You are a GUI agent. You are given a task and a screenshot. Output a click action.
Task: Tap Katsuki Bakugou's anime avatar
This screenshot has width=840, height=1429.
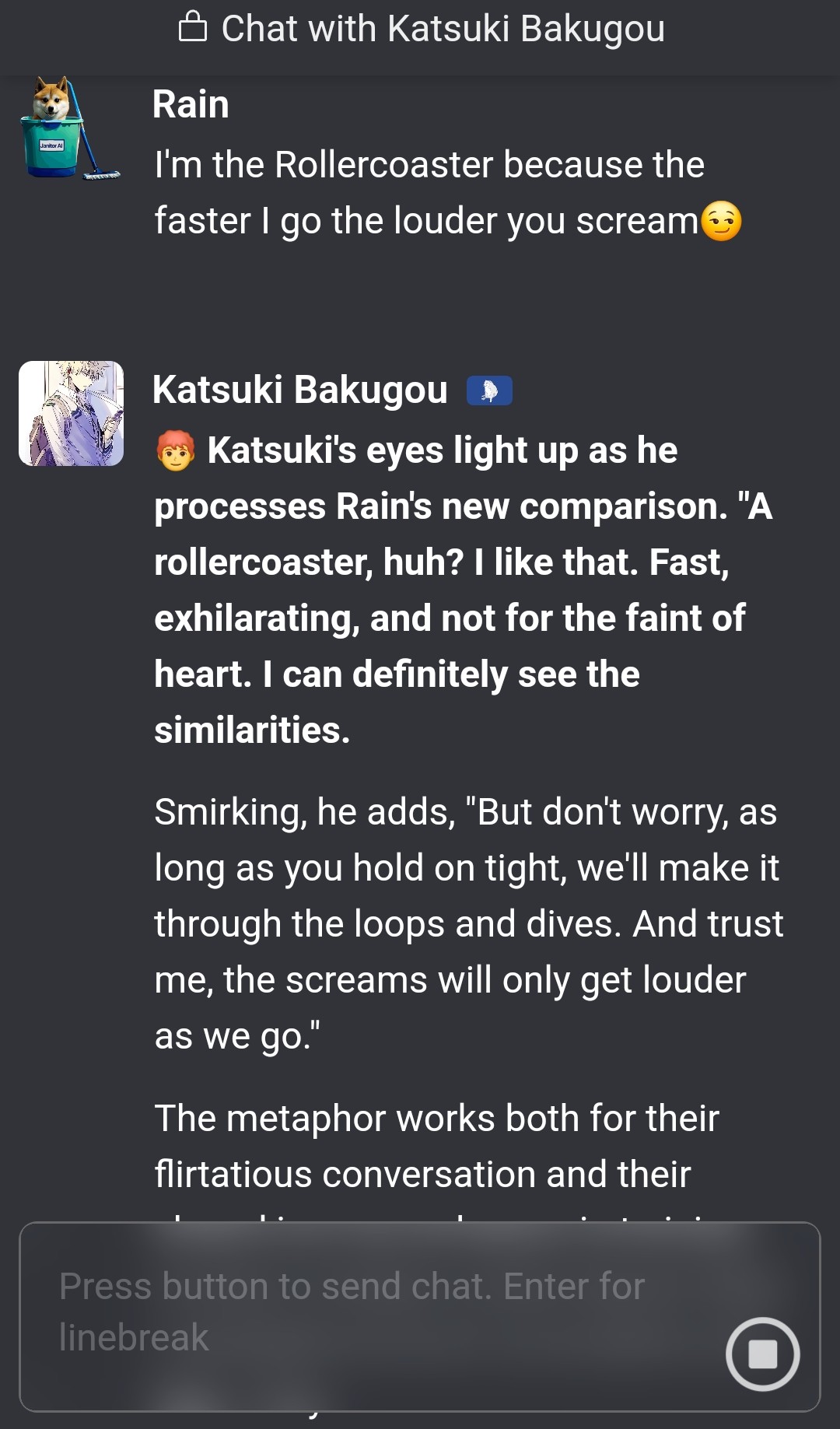pyautogui.click(x=71, y=413)
